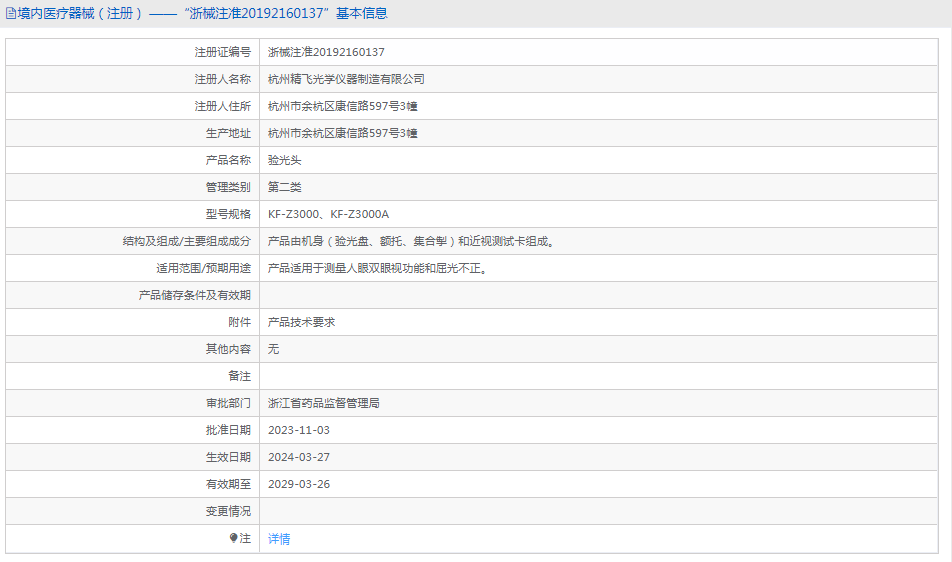The height and width of the screenshot is (562, 952).
Task: Click the document icon beside the page title
Action: [11, 14]
